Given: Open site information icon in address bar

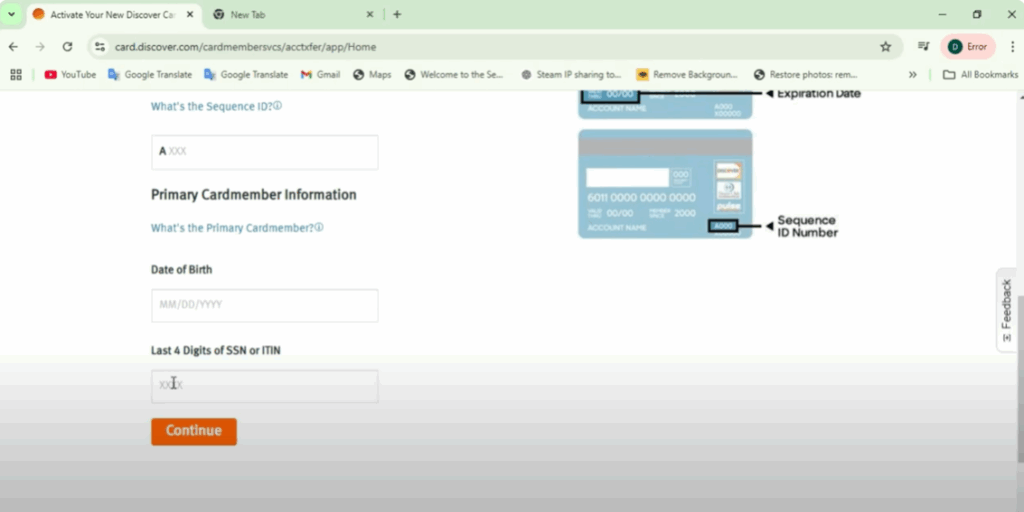Looking at the screenshot, I should 100,47.
